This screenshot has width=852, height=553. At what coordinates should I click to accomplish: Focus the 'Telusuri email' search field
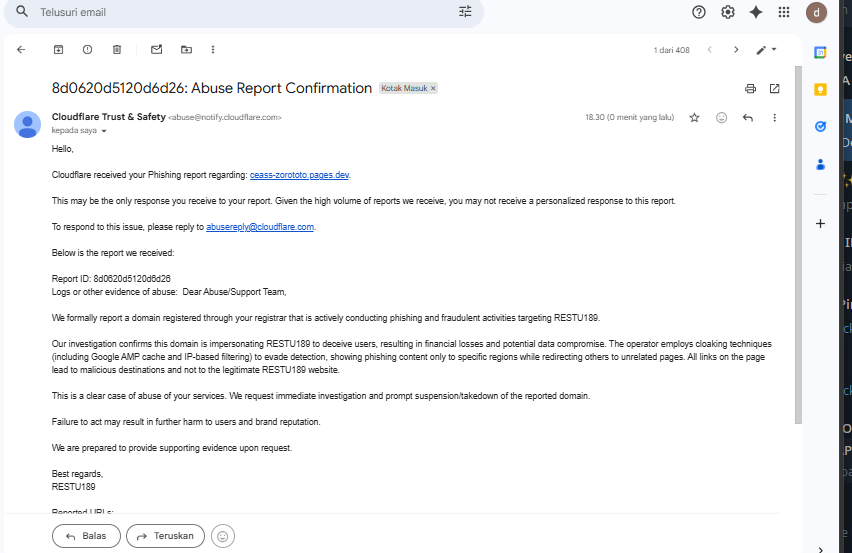tap(243, 12)
